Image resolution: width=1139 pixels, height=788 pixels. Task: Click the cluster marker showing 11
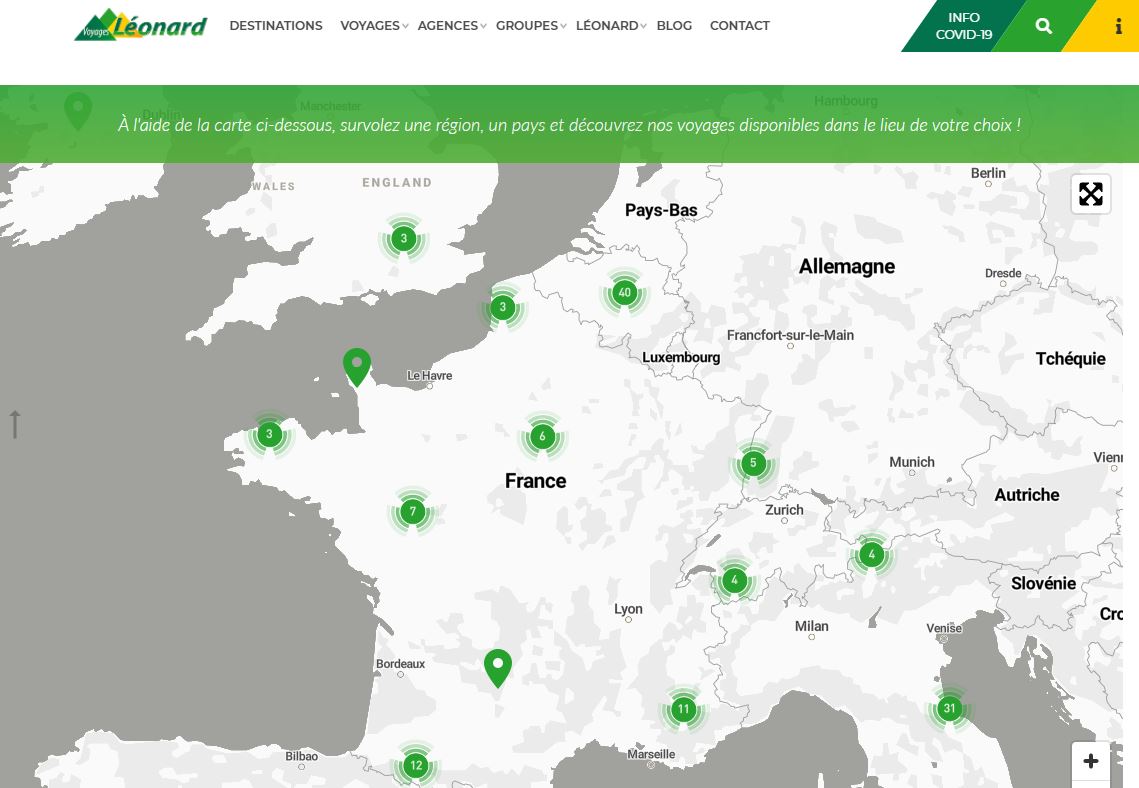683,710
